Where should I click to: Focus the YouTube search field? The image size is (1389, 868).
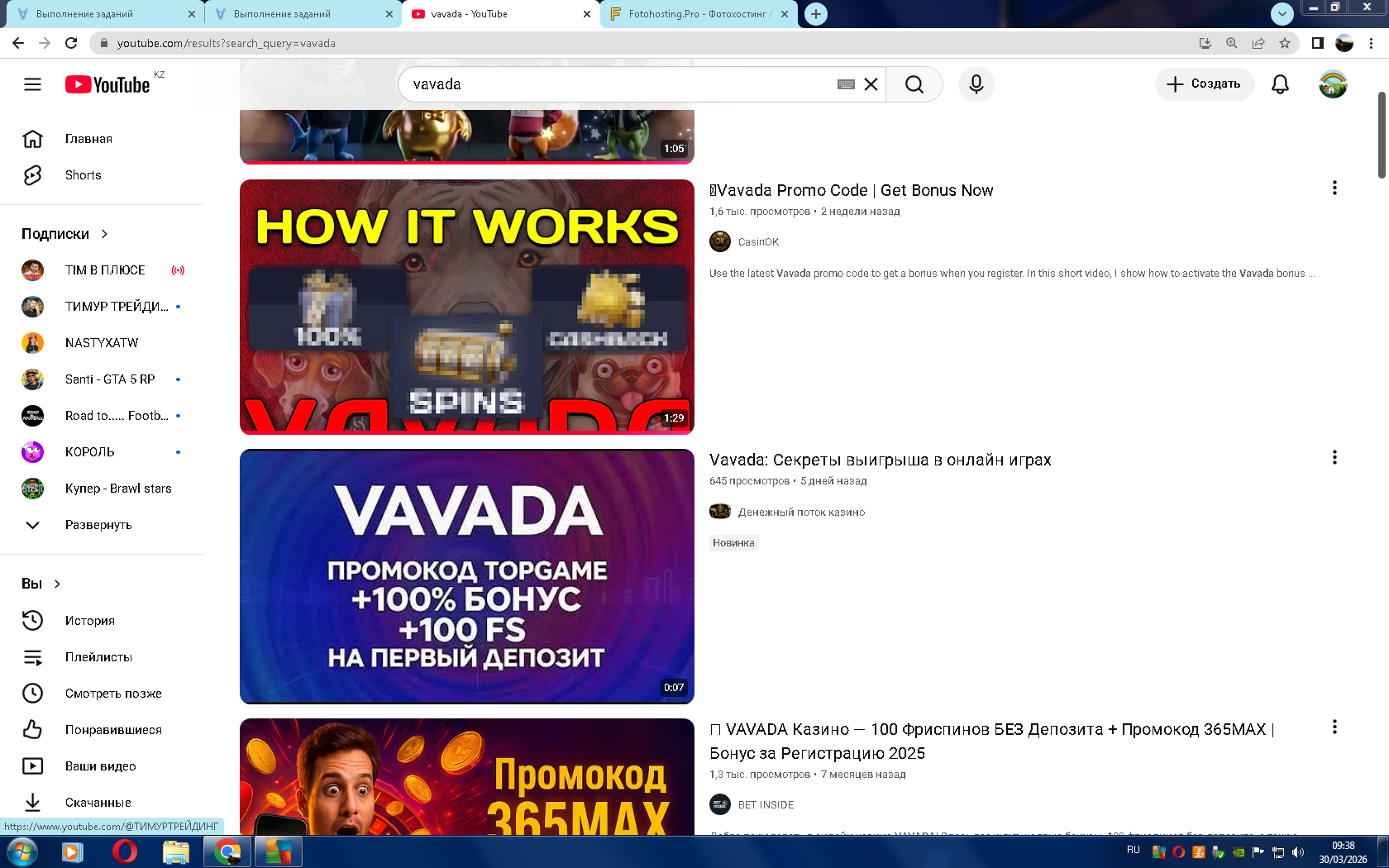pos(620,84)
